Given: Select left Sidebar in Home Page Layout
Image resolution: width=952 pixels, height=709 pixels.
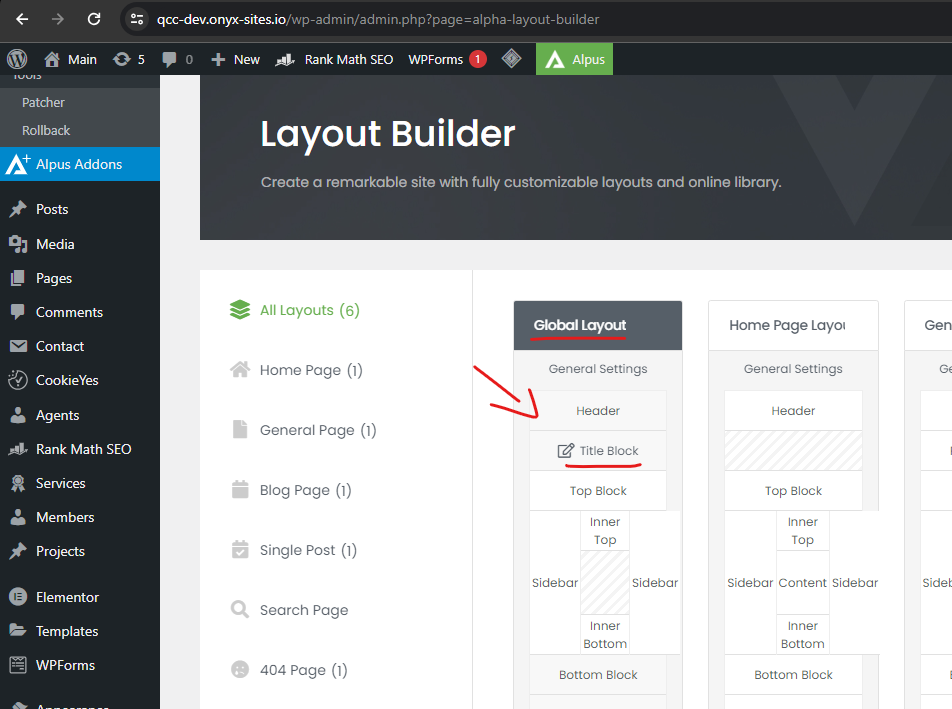Looking at the screenshot, I should pos(750,583).
